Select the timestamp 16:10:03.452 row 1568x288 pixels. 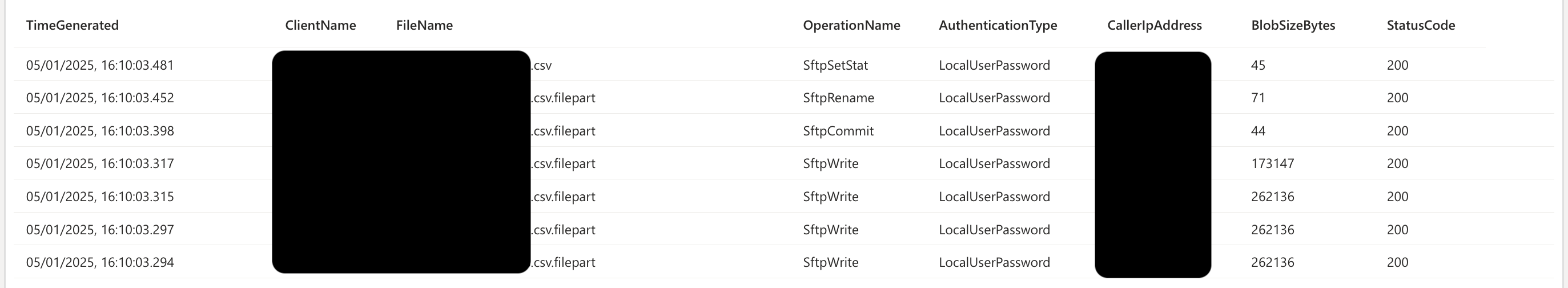point(783,97)
